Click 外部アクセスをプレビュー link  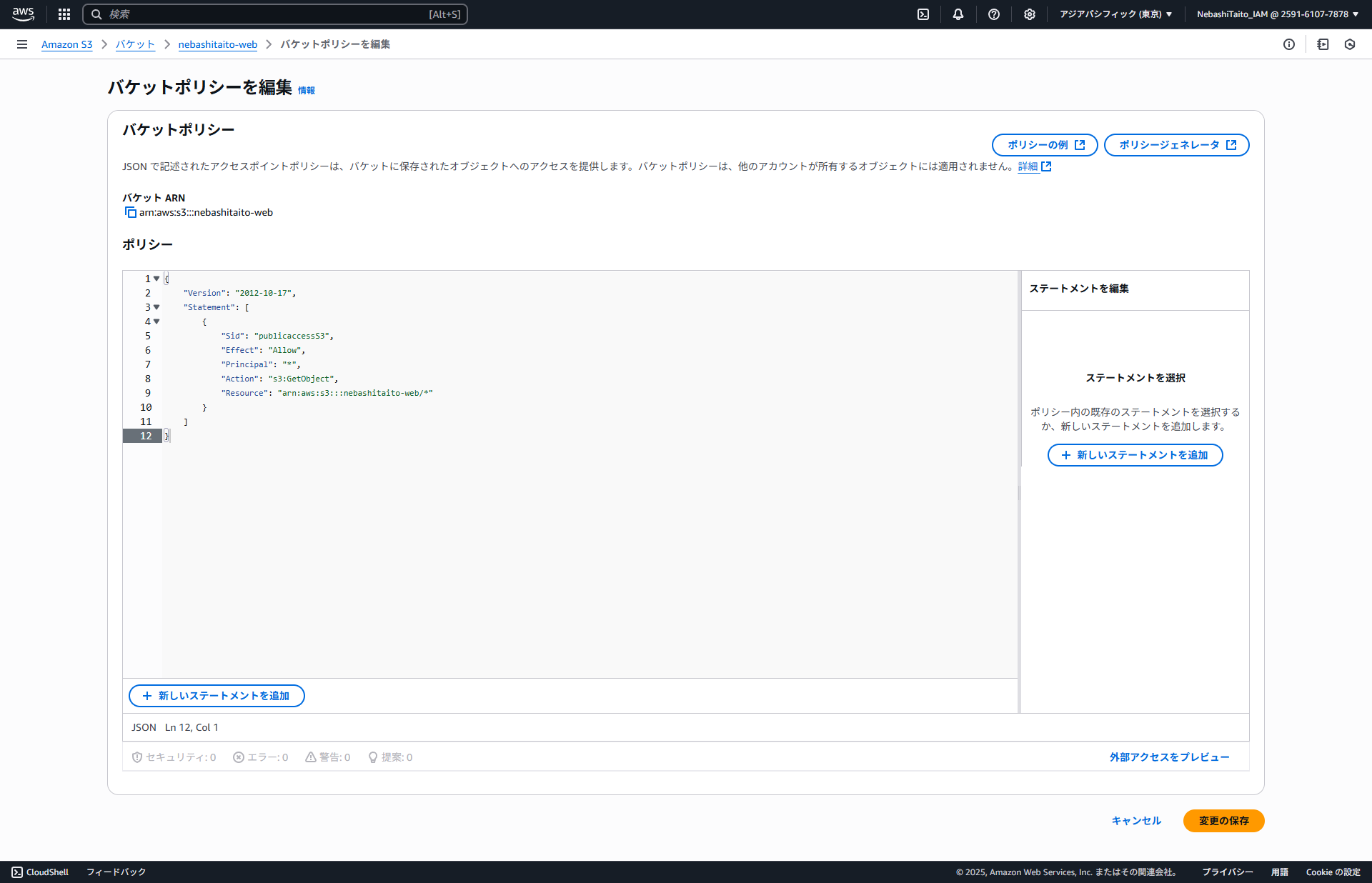click(x=1169, y=757)
